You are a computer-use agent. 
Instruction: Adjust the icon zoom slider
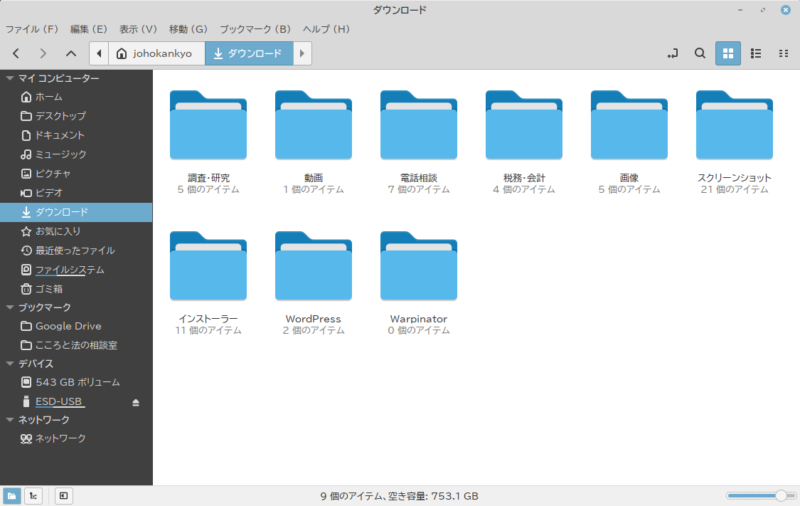tap(779, 495)
